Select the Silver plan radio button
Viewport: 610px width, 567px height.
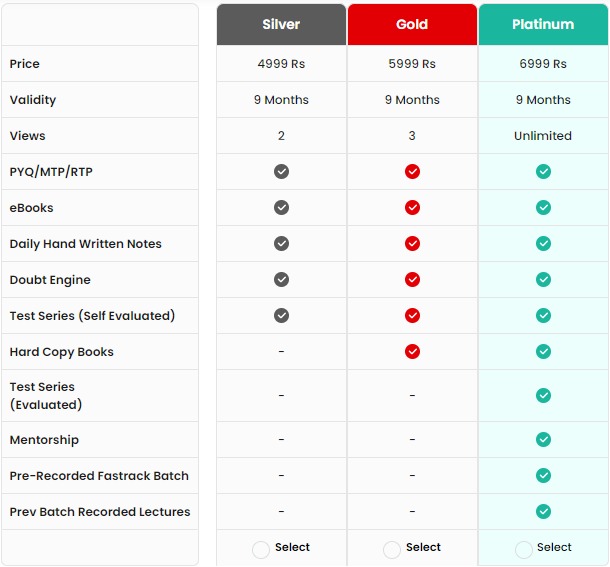point(261,549)
